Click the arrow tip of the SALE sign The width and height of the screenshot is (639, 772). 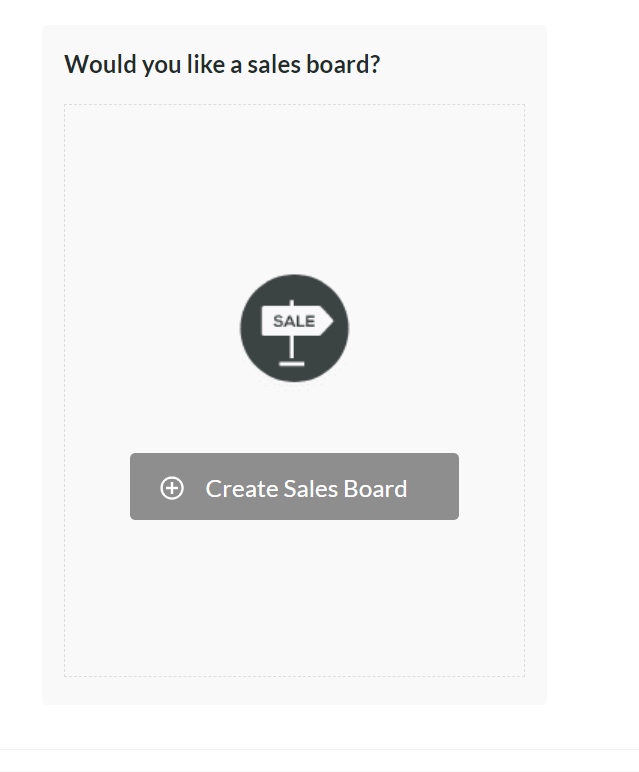tap(327, 321)
